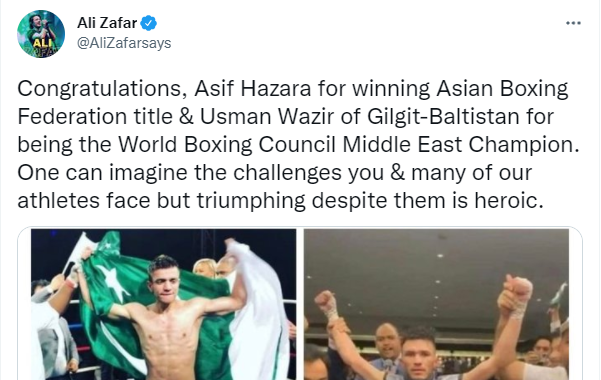Screen dimensions: 601x380
Task: Open the tweet's three-dot more options menu
Action: click(x=573, y=23)
